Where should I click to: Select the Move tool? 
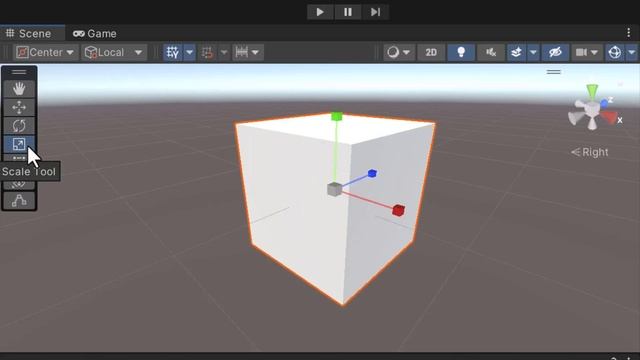(19, 107)
